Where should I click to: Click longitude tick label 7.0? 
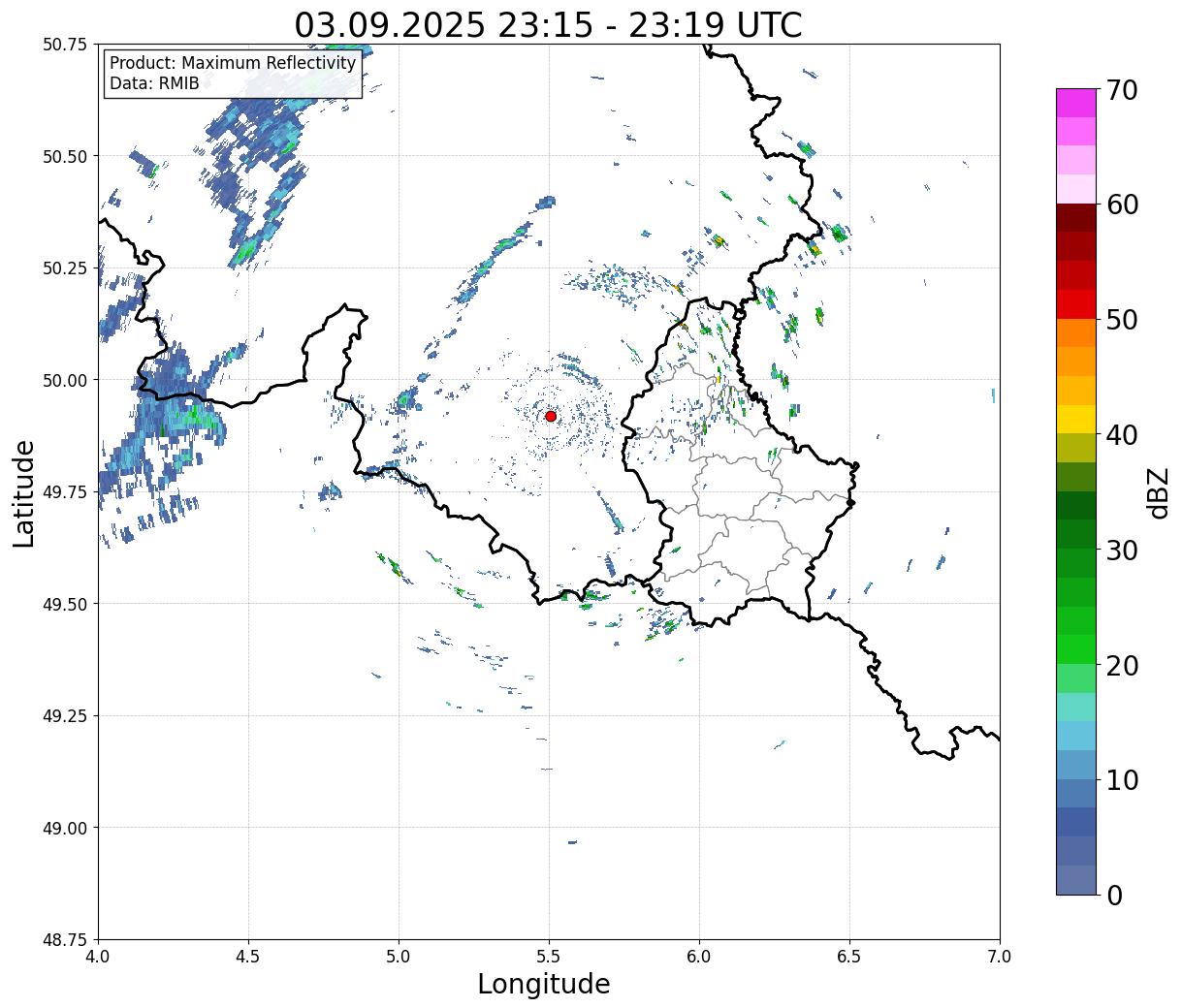1000,957
